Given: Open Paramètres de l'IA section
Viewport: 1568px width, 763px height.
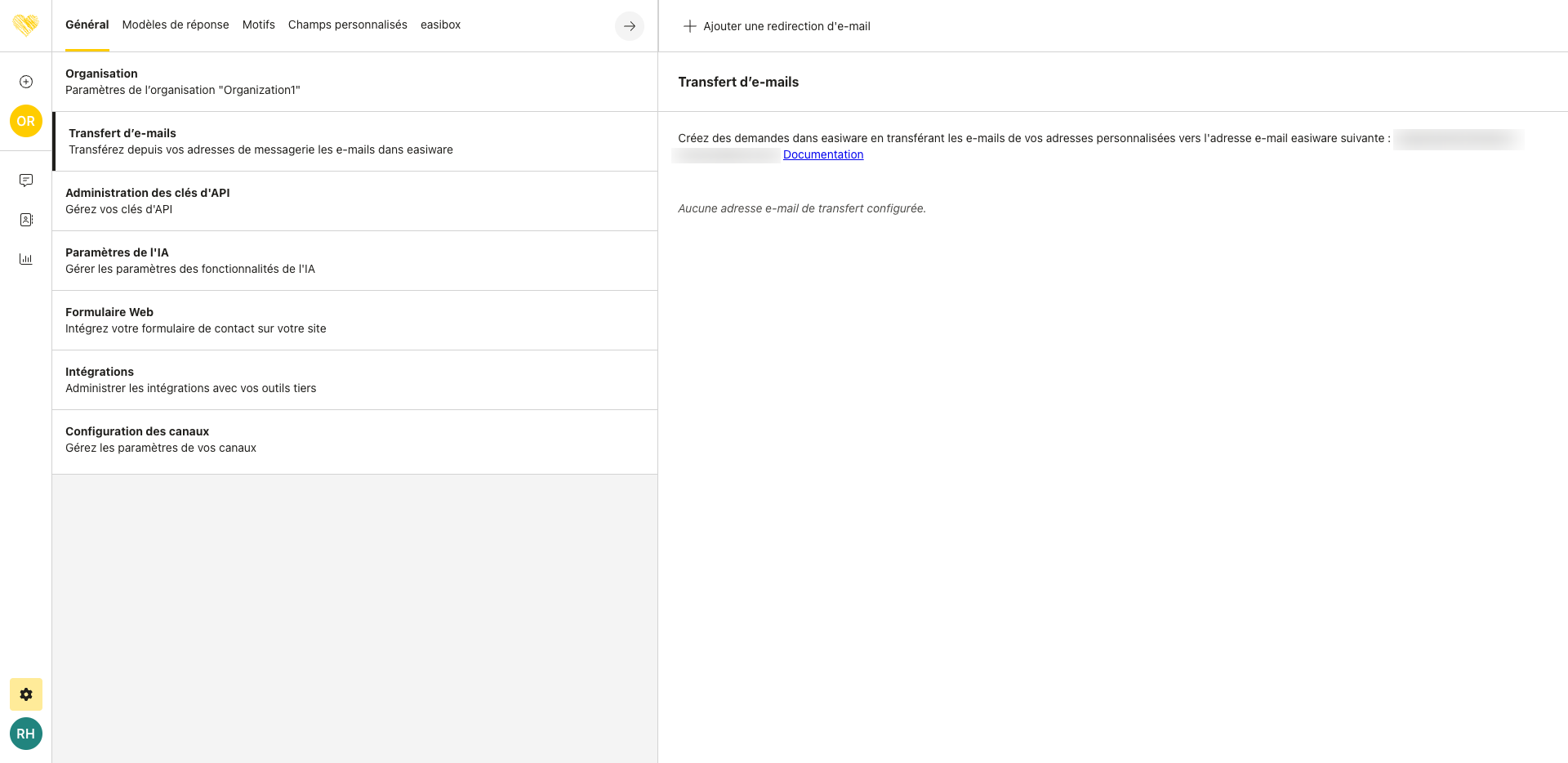Looking at the screenshot, I should pos(354,261).
